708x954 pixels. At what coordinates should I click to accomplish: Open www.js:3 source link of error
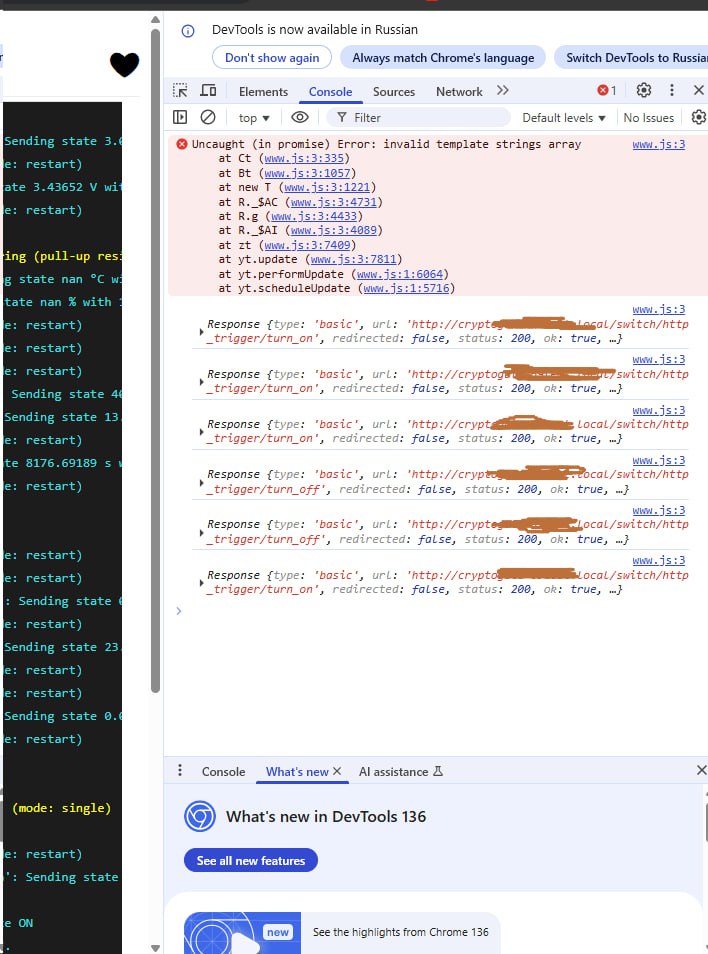pyautogui.click(x=659, y=144)
